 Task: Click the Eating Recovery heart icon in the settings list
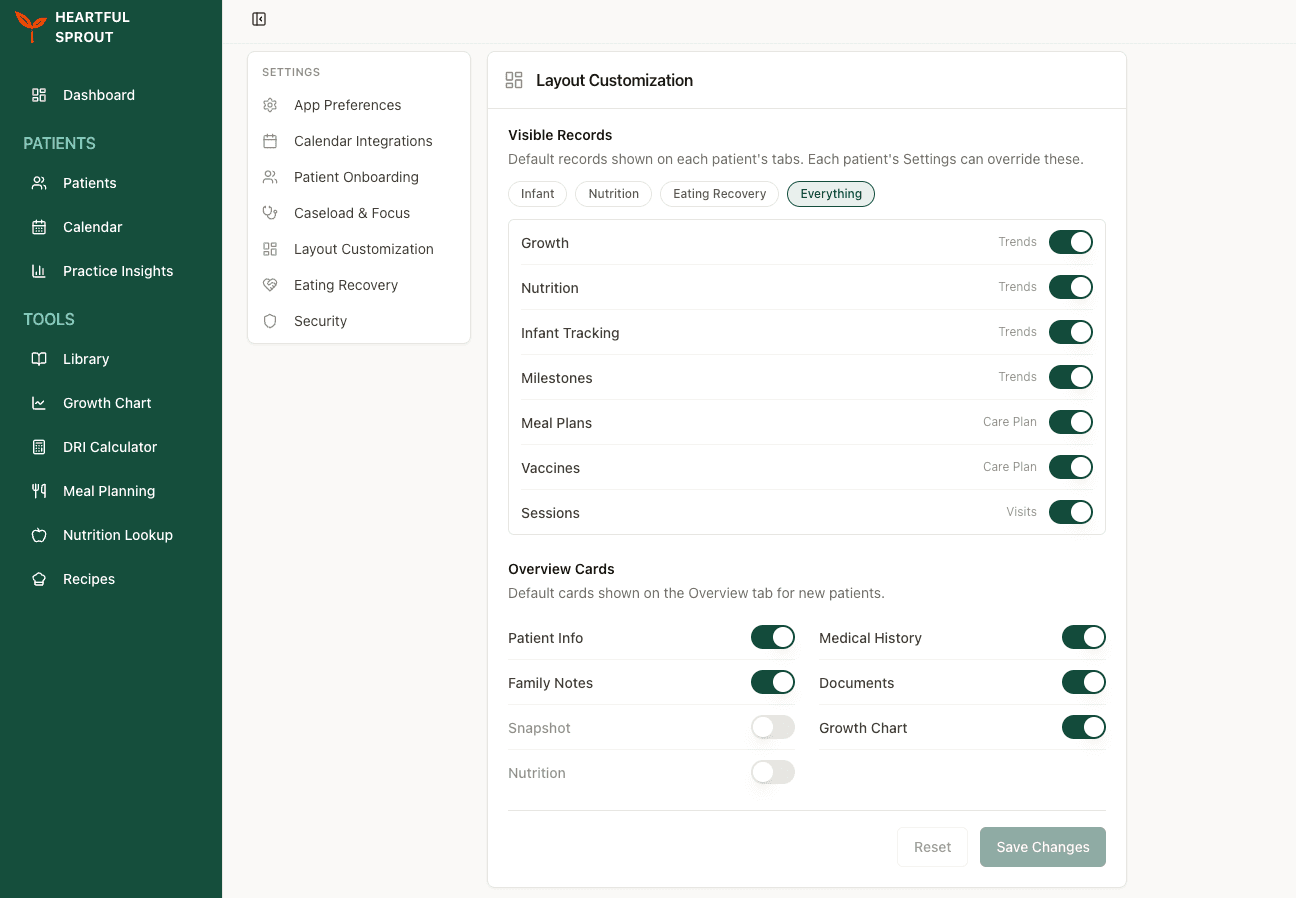[270, 285]
